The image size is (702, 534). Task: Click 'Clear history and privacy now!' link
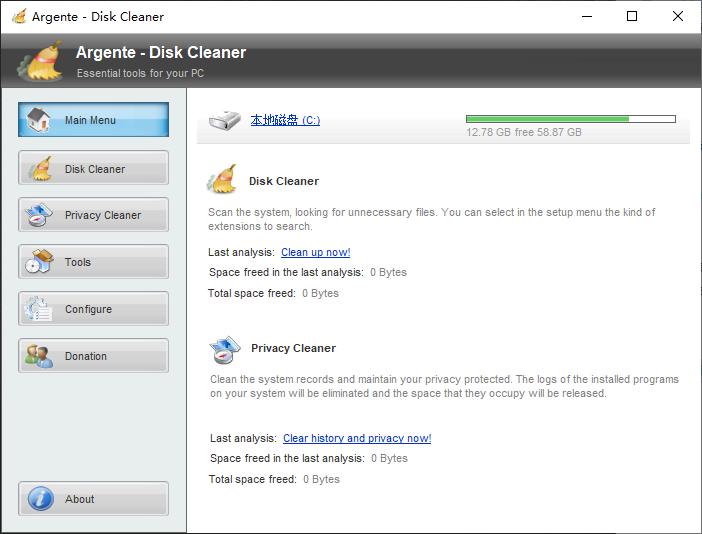[x=357, y=438]
